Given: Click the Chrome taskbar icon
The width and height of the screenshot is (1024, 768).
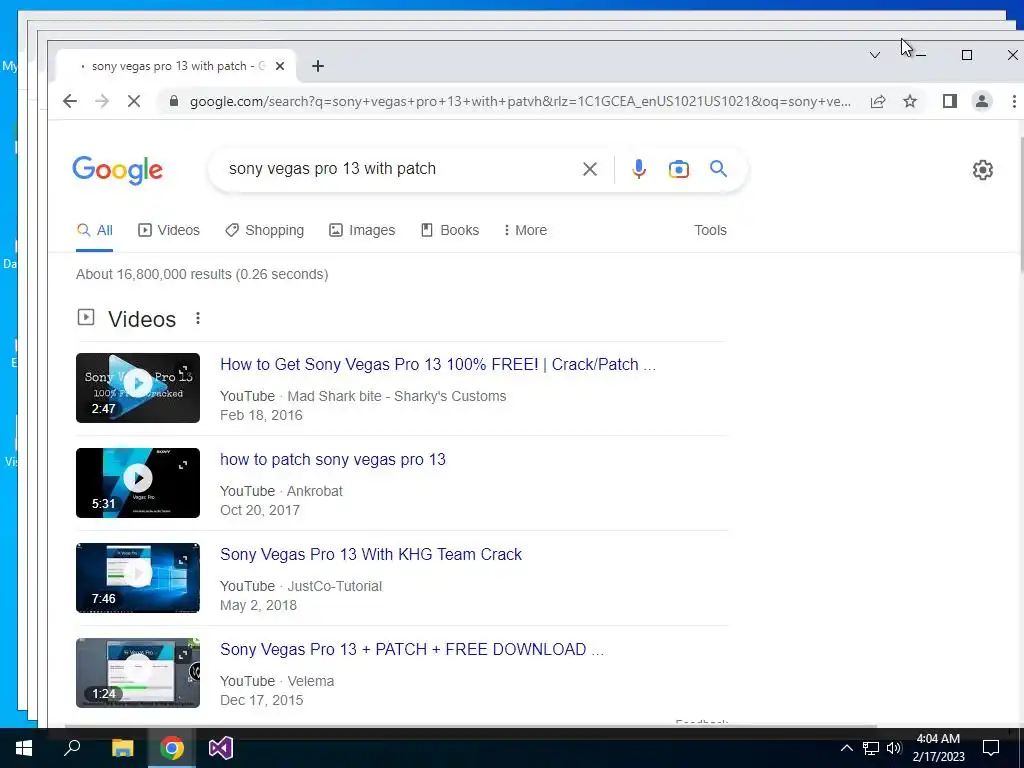Looking at the screenshot, I should [x=172, y=748].
